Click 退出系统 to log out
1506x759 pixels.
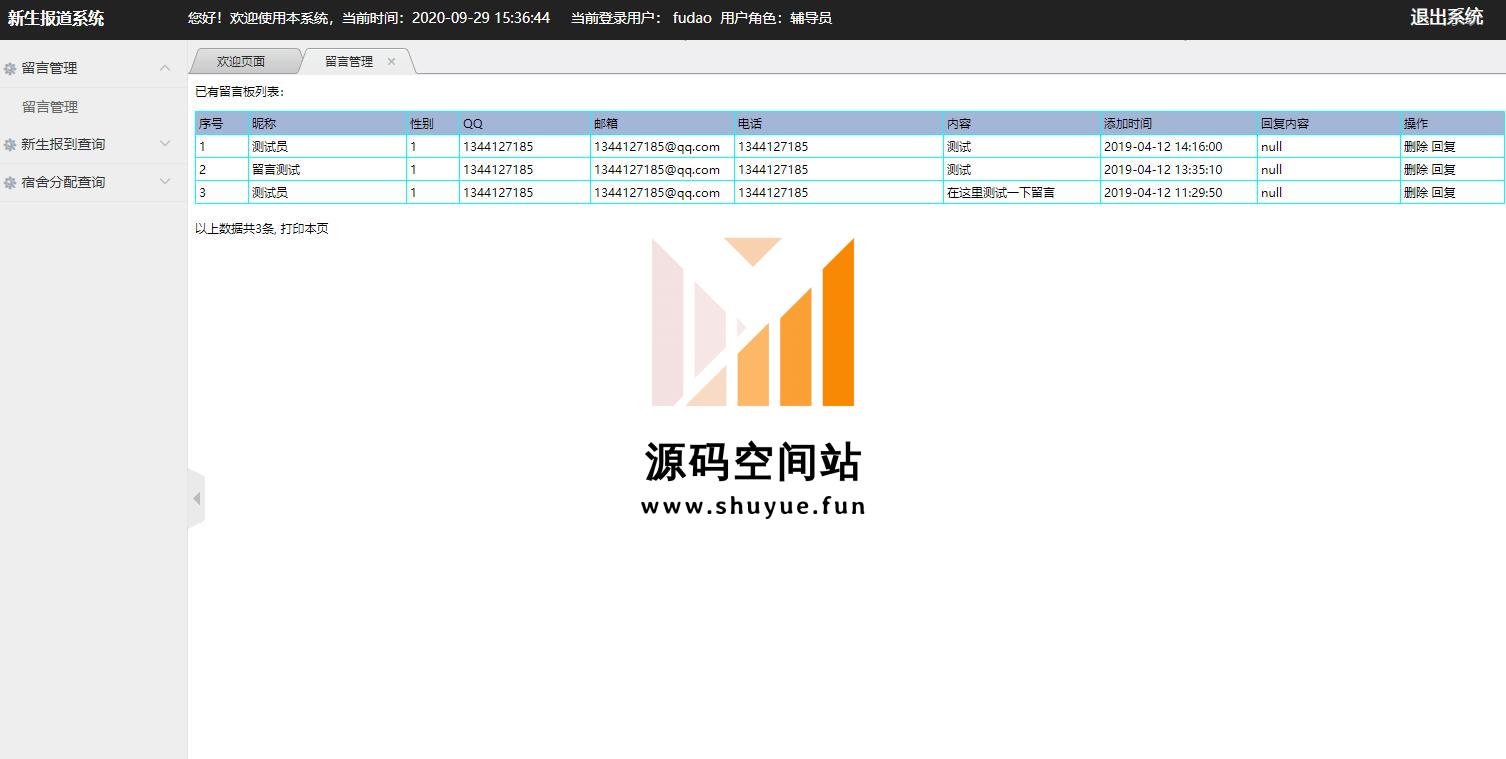(1446, 17)
